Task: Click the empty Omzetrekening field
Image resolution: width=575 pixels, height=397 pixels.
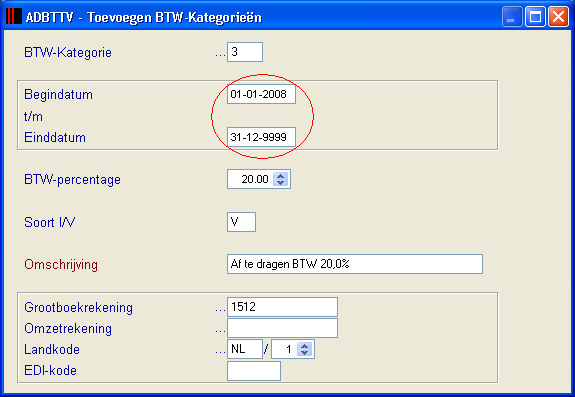Action: [x=282, y=328]
